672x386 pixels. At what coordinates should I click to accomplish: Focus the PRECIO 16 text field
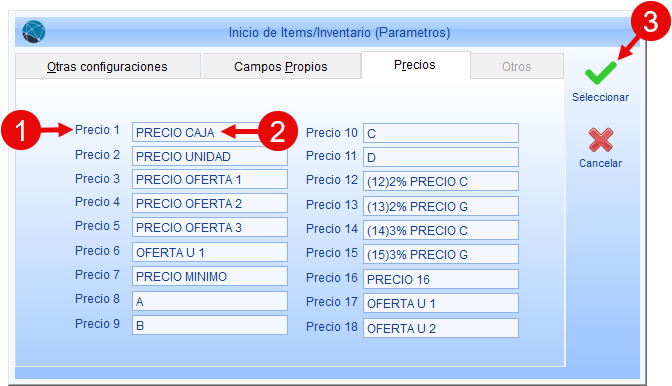[441, 279]
